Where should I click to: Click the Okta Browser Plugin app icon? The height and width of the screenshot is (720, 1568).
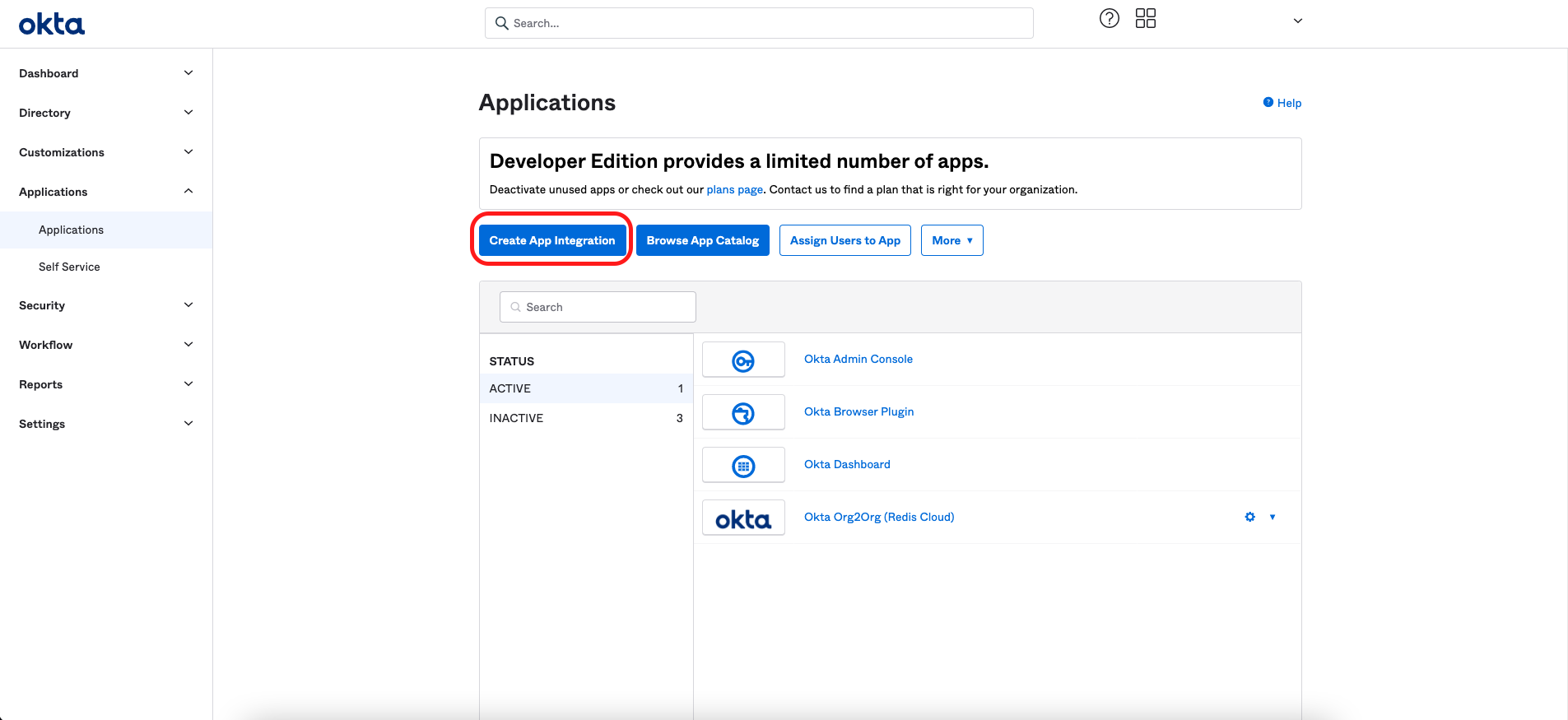(x=742, y=413)
